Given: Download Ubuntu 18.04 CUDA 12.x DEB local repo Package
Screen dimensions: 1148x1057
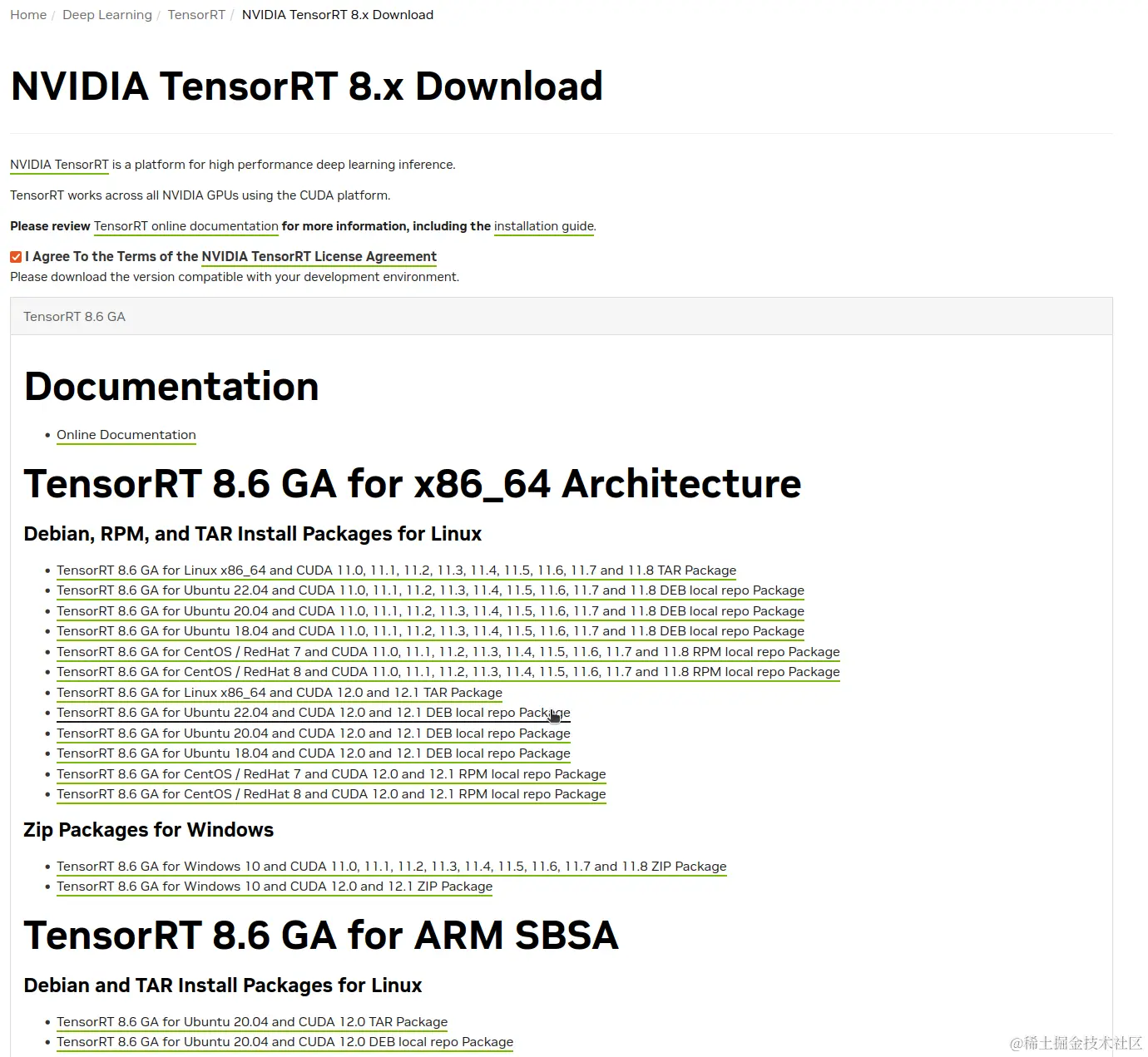Looking at the screenshot, I should pyautogui.click(x=313, y=753).
